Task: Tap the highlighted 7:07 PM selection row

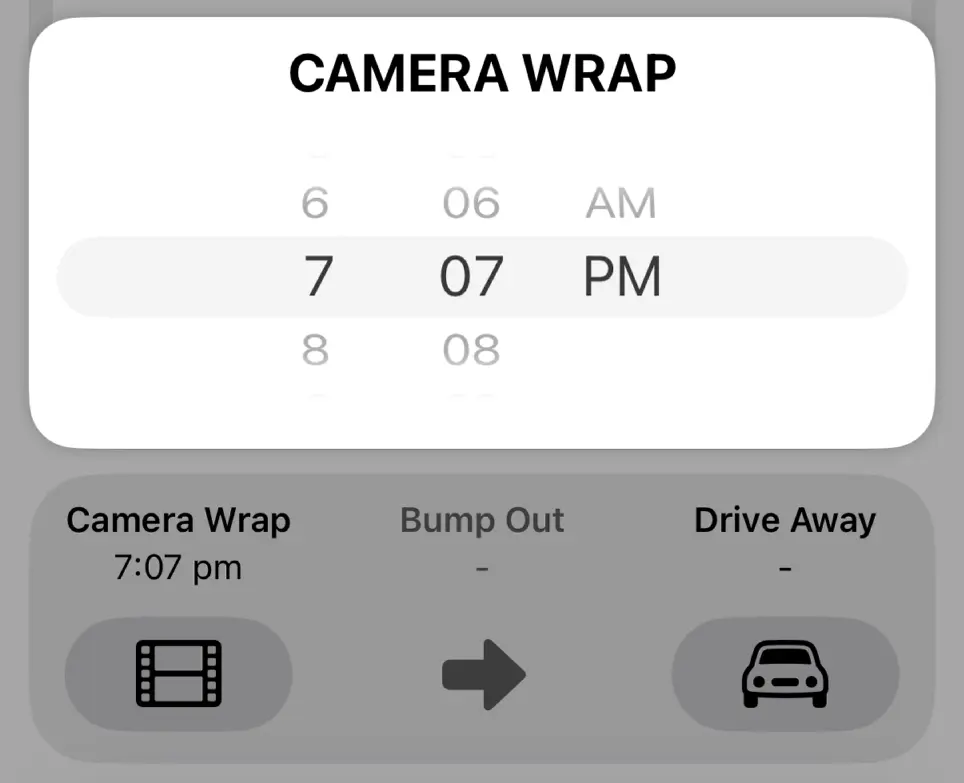Action: (x=482, y=276)
